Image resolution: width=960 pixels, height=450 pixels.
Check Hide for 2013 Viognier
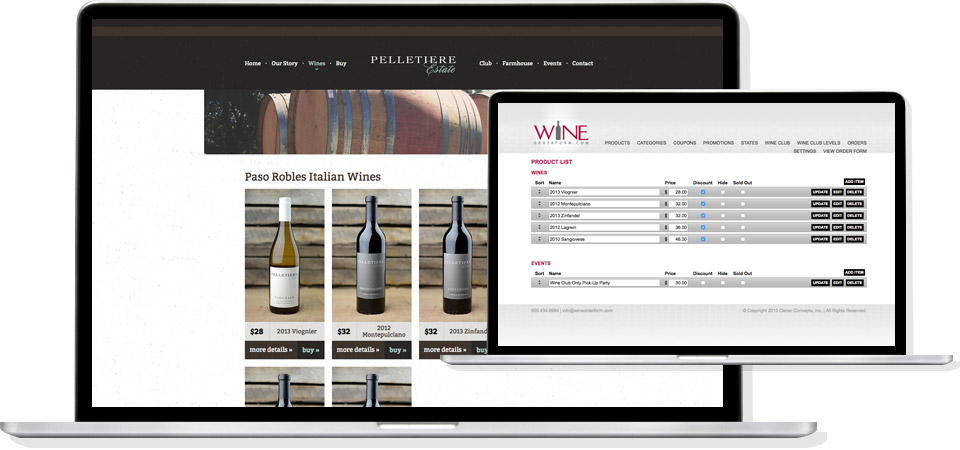click(722, 192)
